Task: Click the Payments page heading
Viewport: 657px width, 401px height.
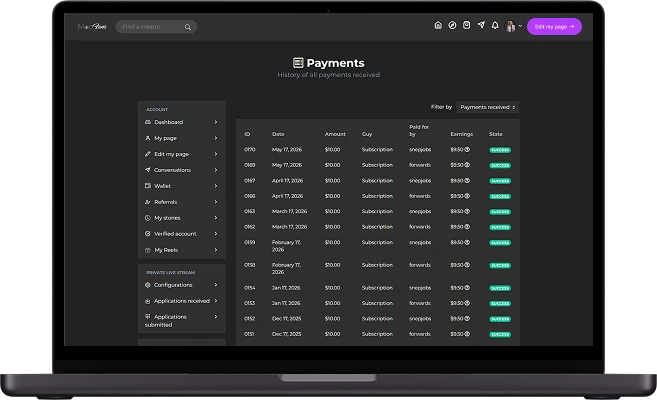Action: pyautogui.click(x=328, y=63)
